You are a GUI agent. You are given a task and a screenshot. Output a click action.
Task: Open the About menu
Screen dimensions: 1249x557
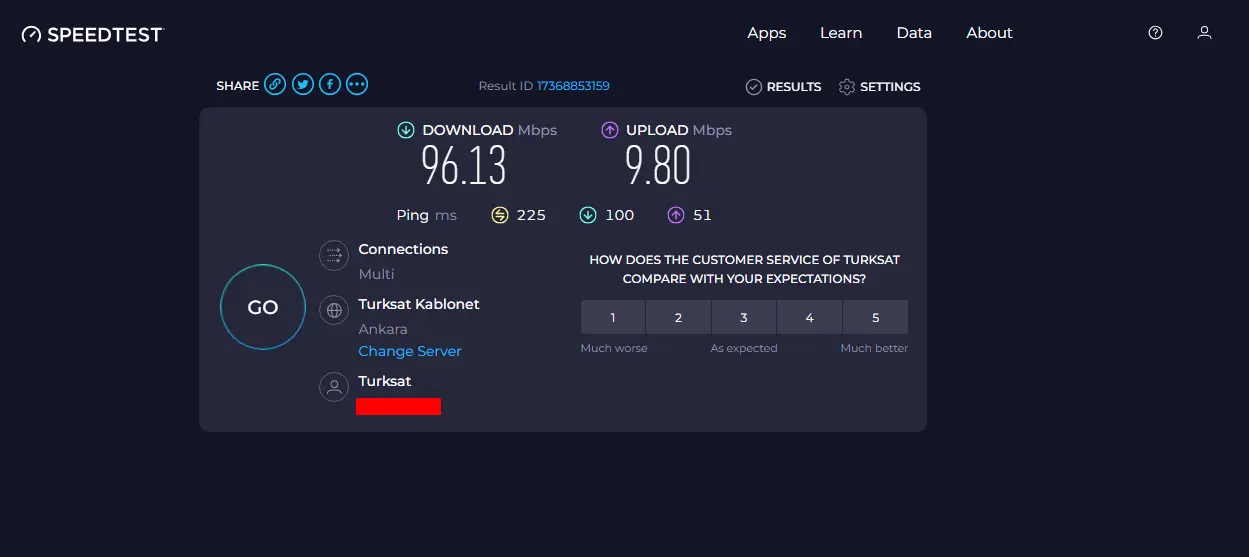989,33
